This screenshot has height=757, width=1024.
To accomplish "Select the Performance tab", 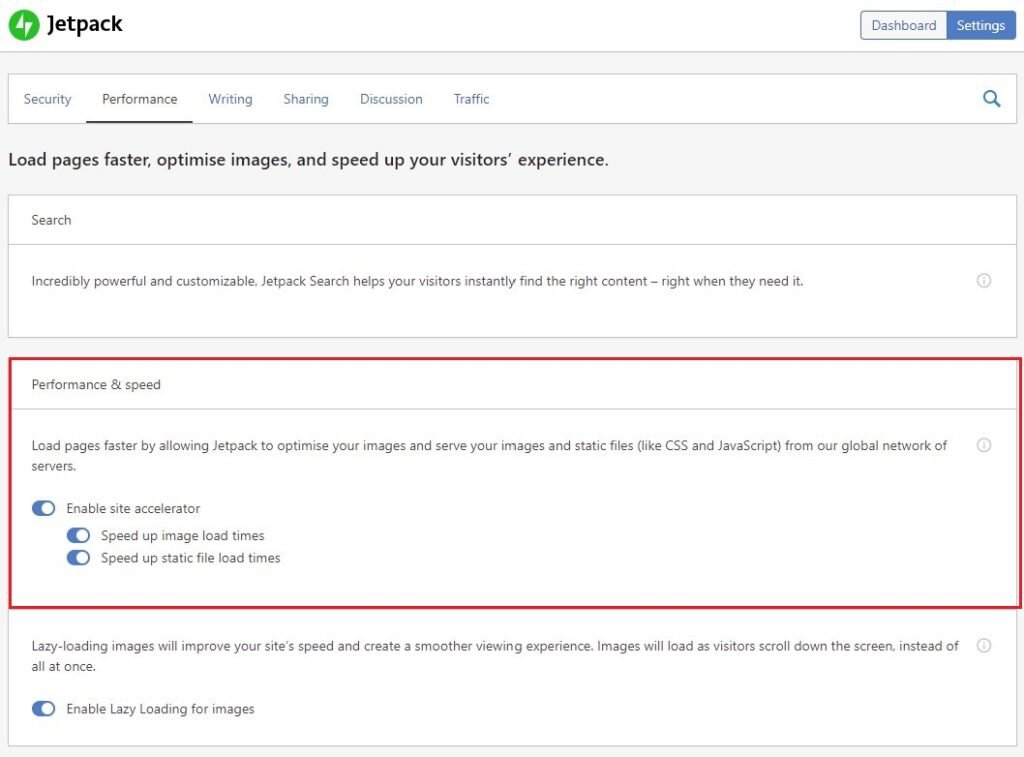I will pos(139,99).
